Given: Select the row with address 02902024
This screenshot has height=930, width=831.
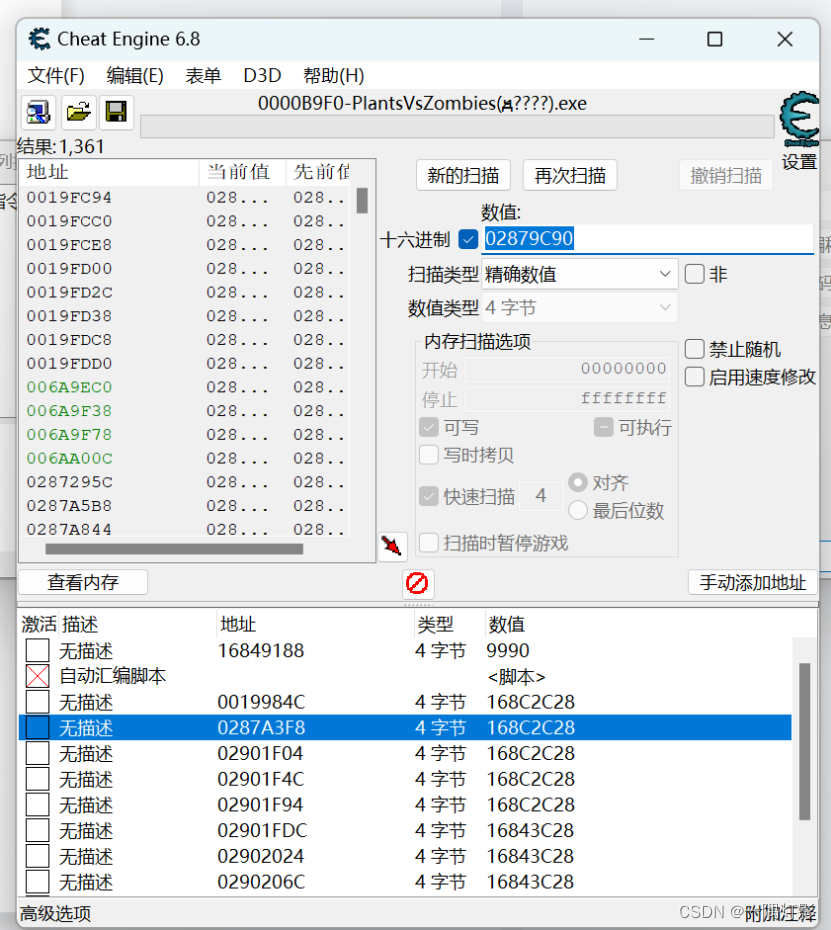Looking at the screenshot, I should click(x=406, y=856).
